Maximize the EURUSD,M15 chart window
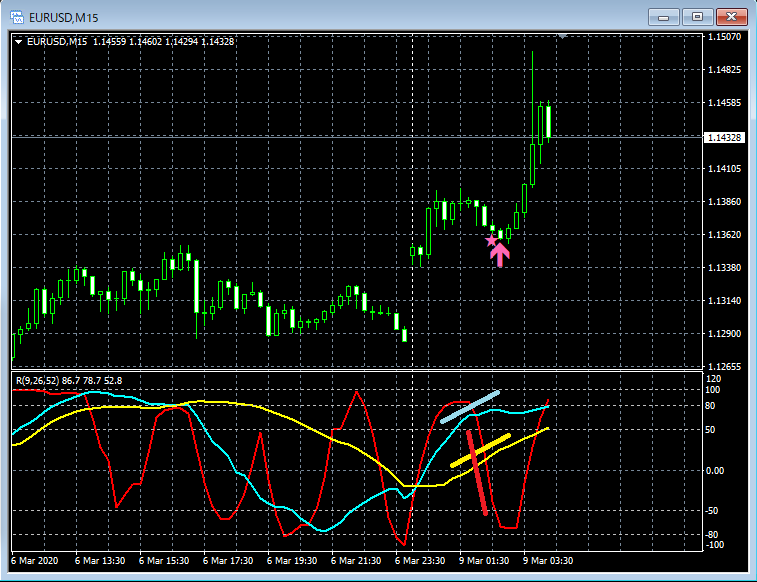Viewport: 757px width, 582px height. point(697,17)
